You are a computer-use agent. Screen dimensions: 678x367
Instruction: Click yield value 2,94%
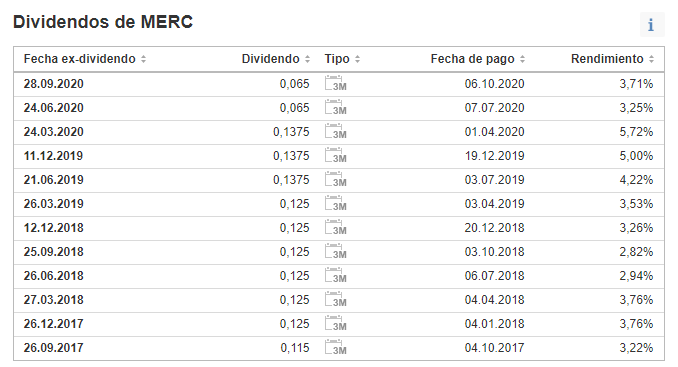click(636, 276)
